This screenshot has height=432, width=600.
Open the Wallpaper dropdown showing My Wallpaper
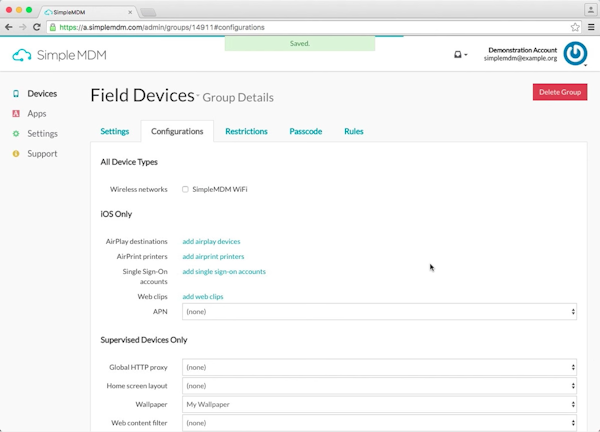point(379,404)
